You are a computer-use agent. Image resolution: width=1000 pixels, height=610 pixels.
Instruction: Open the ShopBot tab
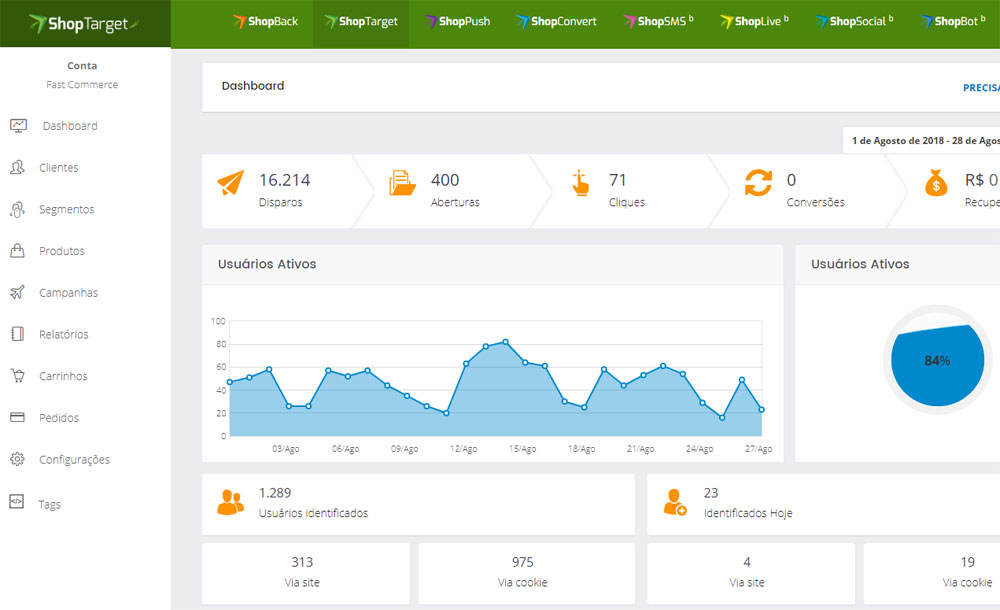pyautogui.click(x=953, y=22)
